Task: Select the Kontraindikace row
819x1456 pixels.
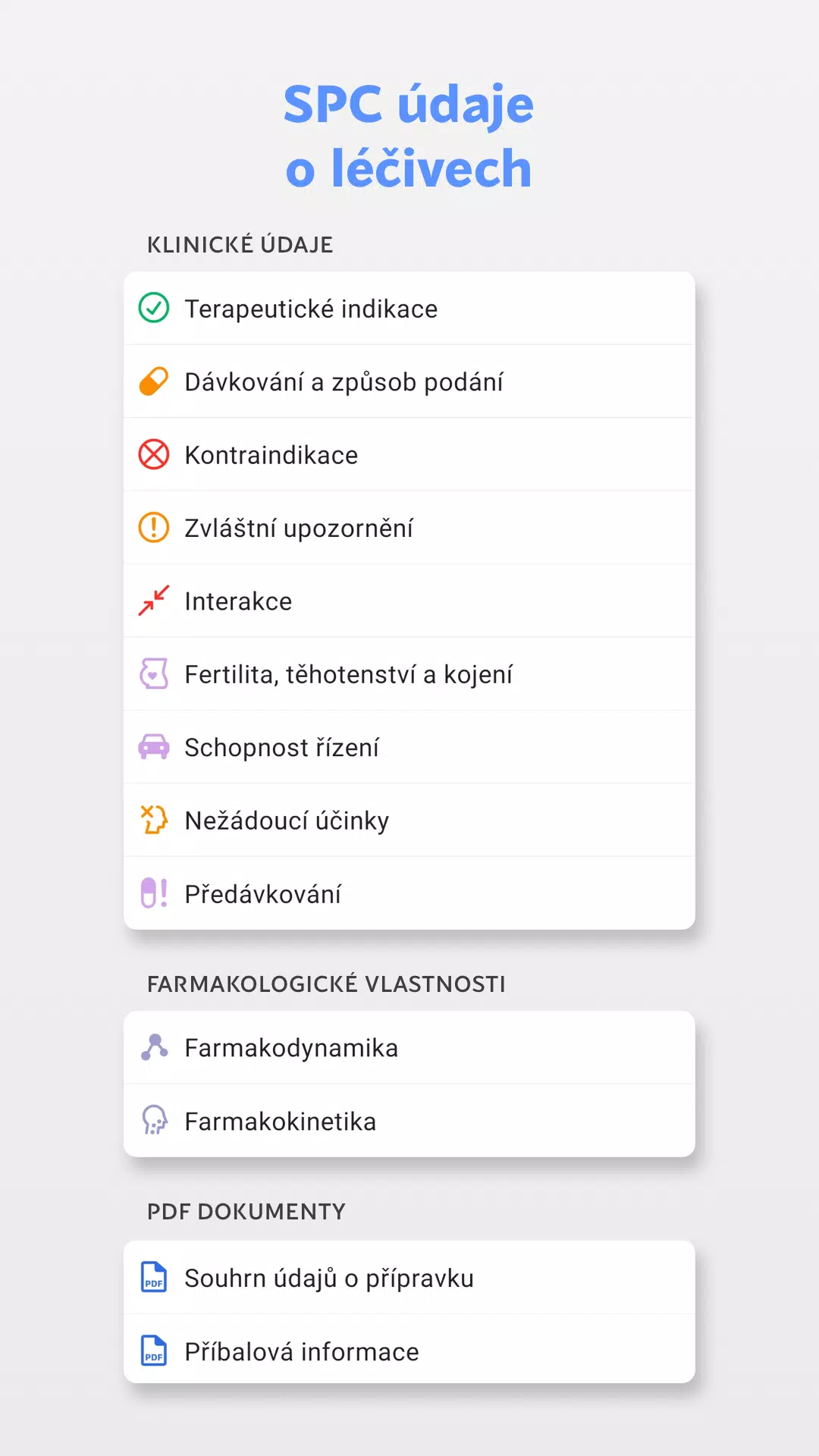Action: pyautogui.click(x=409, y=454)
